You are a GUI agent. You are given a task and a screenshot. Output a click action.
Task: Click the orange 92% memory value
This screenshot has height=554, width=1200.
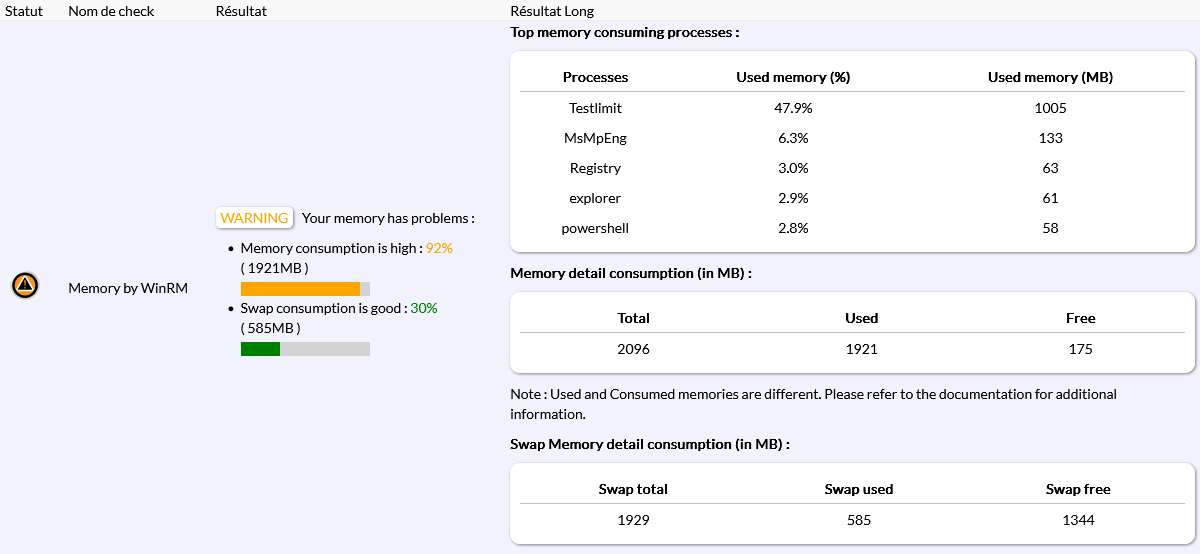point(440,248)
